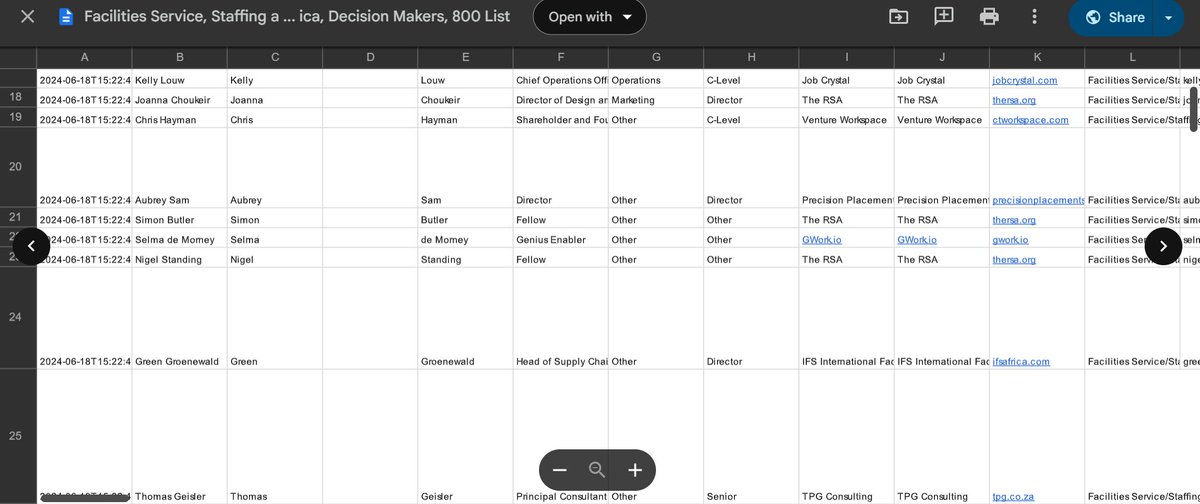Click the cell 'Simon Butler'
1200x504 pixels.
click(179, 220)
